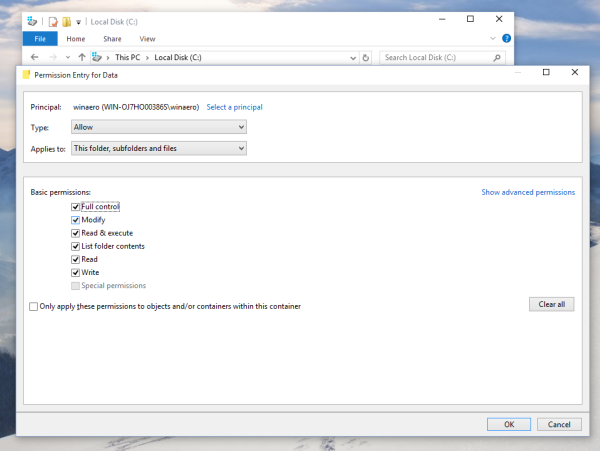This screenshot has width=600, height=451.
Task: Toggle the Modify permission checkbox
Action: [75, 220]
